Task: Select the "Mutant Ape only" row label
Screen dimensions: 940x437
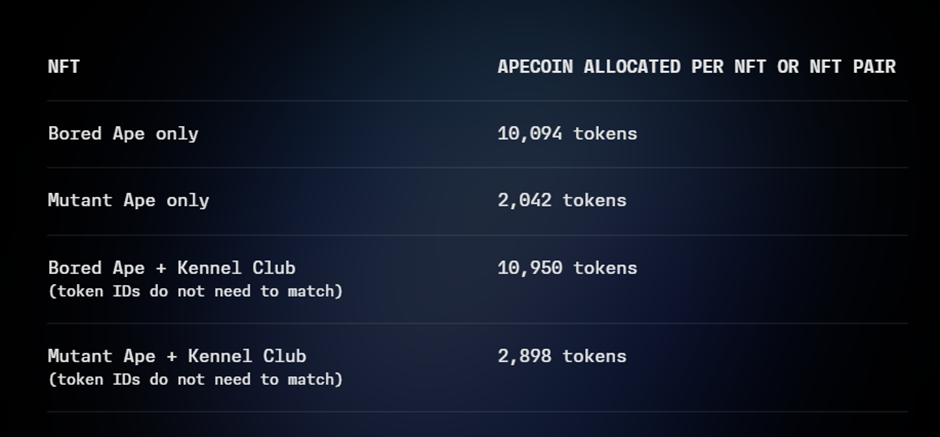Action: pyautogui.click(x=128, y=200)
